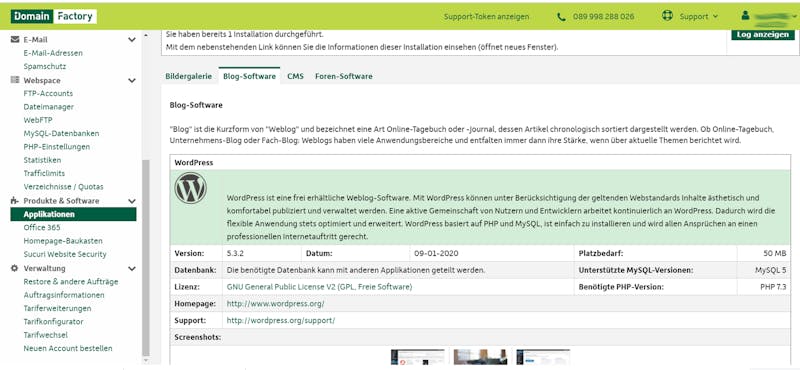The height and width of the screenshot is (370, 800).
Task: Click Neuen Account bestellen
Action: point(68,348)
